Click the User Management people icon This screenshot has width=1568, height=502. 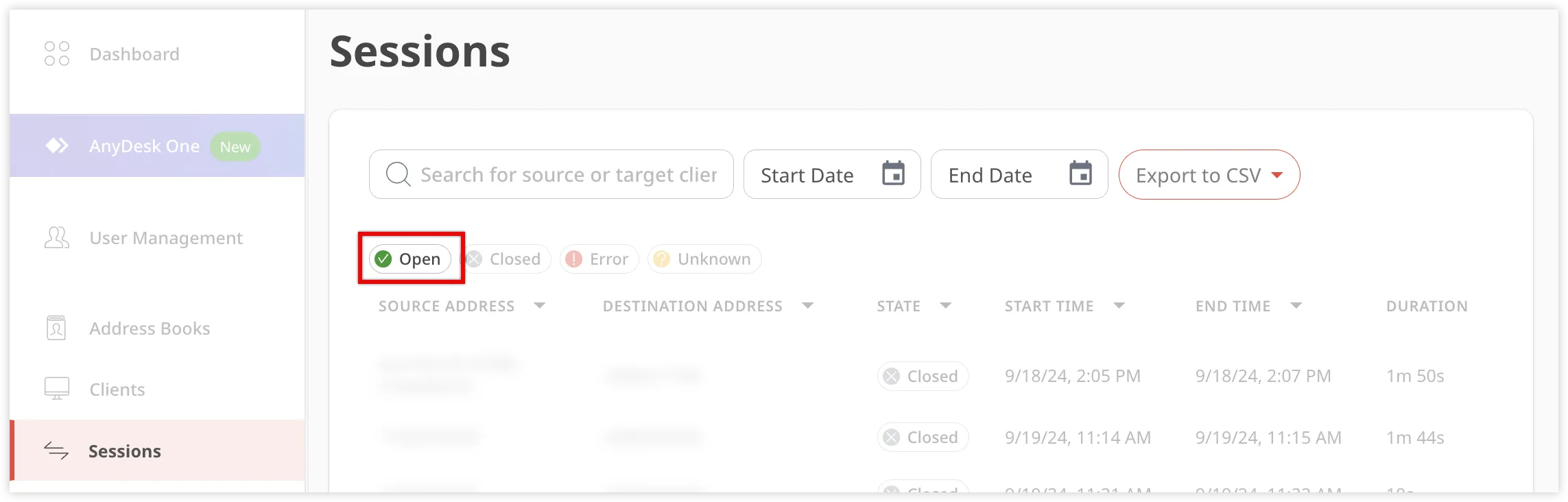pyautogui.click(x=57, y=238)
